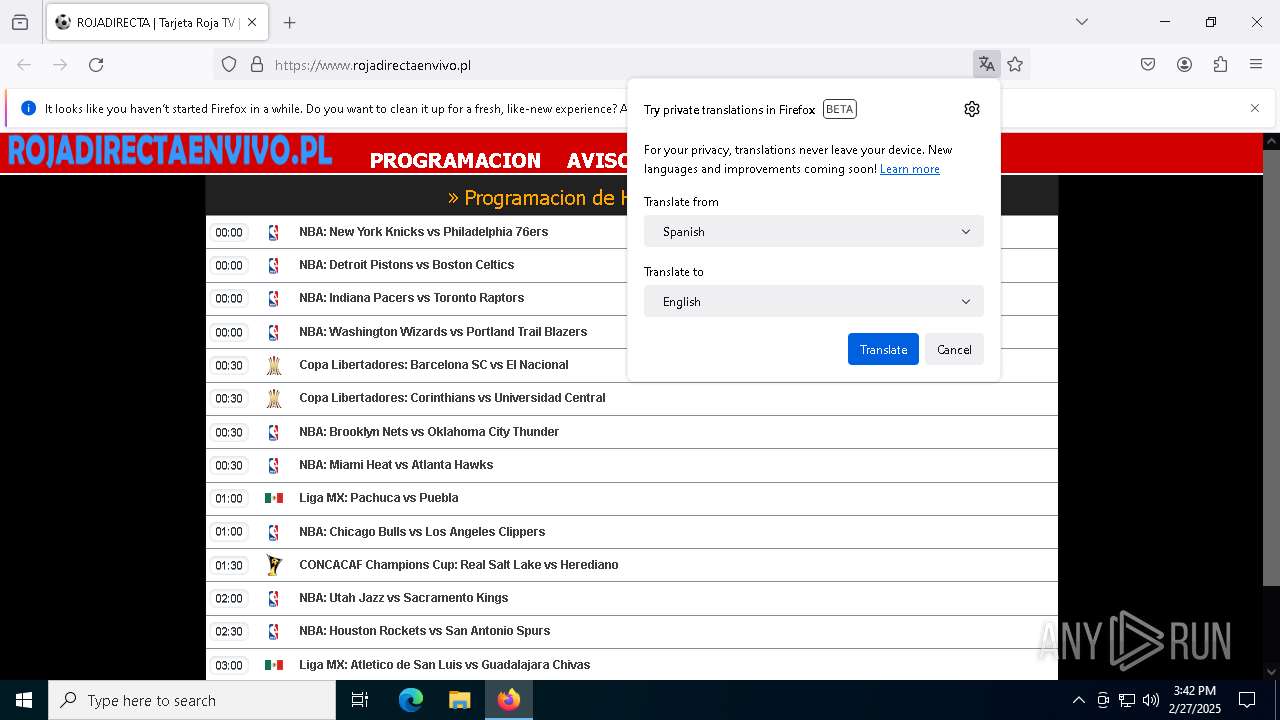The width and height of the screenshot is (1280, 720).
Task: Open Translate to English dropdown
Action: (x=814, y=301)
